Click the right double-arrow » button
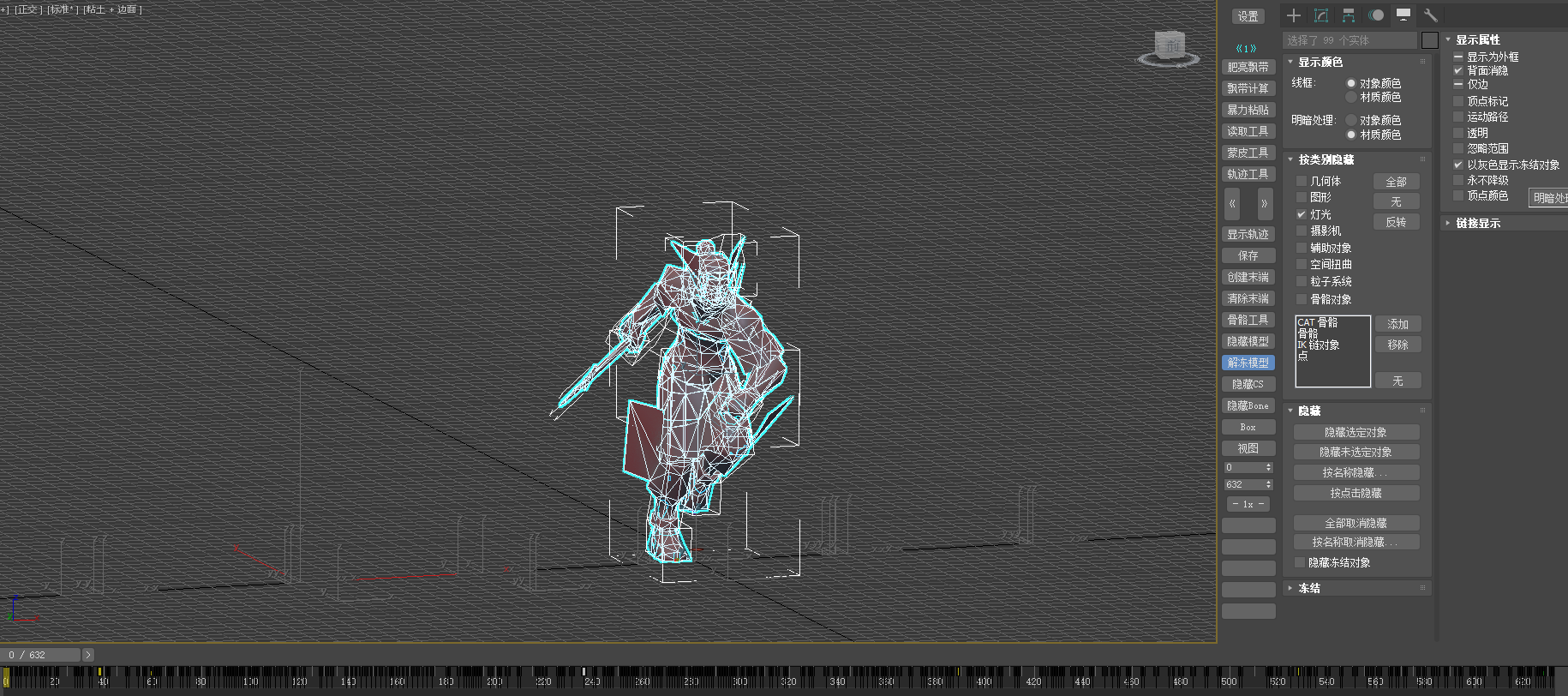This screenshot has height=696, width=1568. [1265, 204]
